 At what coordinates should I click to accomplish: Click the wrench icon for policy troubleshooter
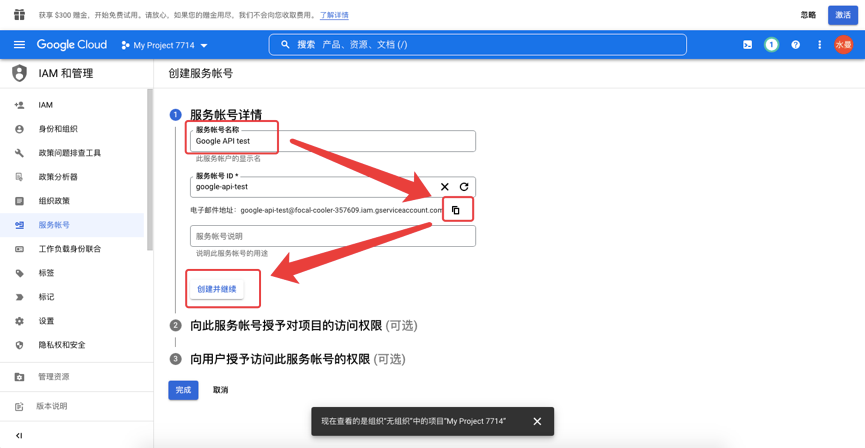pos(19,153)
